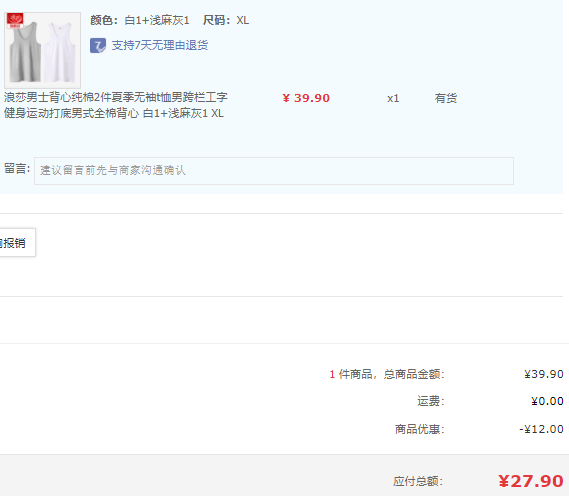Click the 总商品金额 ¥39.90 amount
The width and height of the screenshot is (569, 496).
pyautogui.click(x=544, y=374)
